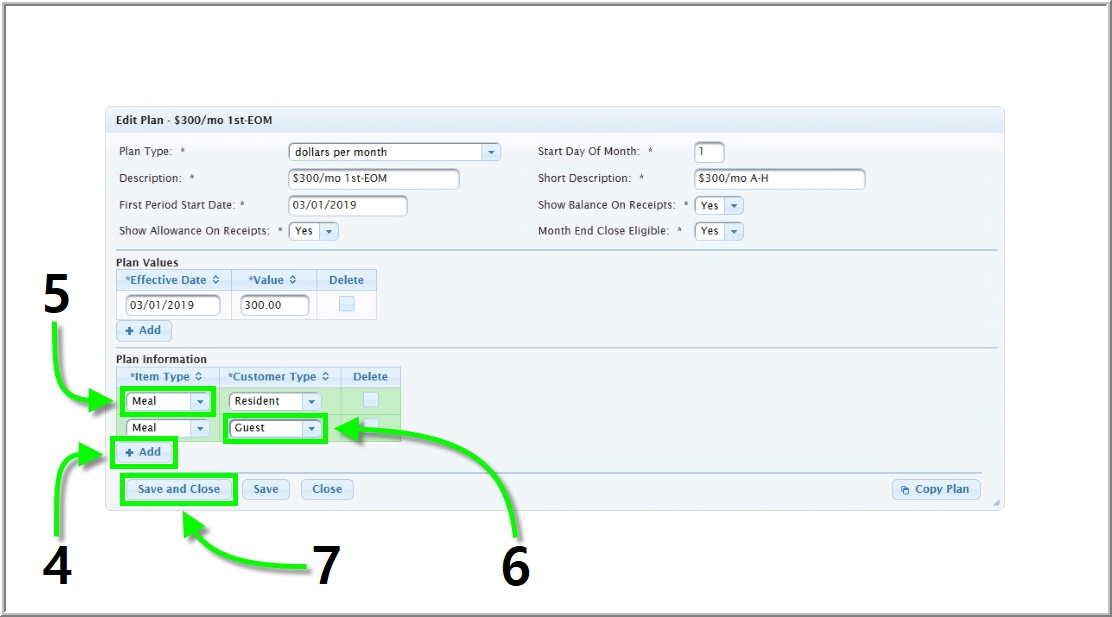Click the Copy Plan button
Image resolution: width=1112 pixels, height=617 pixels.
click(936, 489)
